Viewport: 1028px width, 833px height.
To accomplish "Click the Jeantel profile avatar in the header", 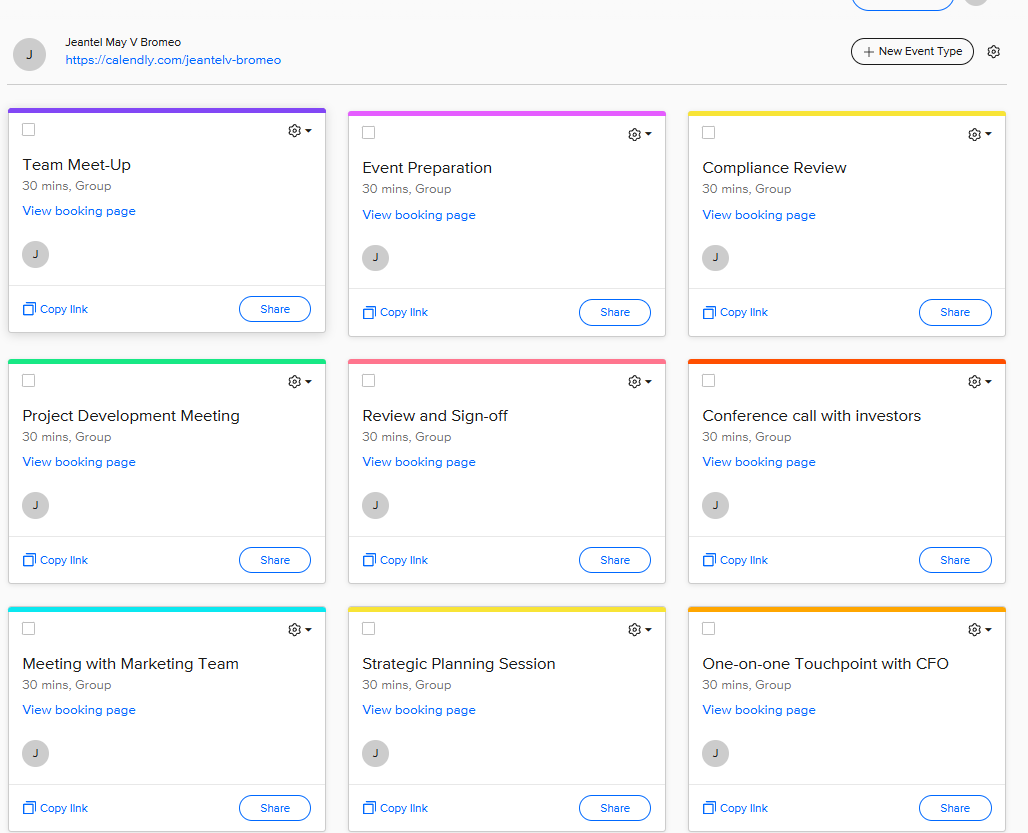I will click(x=29, y=54).
